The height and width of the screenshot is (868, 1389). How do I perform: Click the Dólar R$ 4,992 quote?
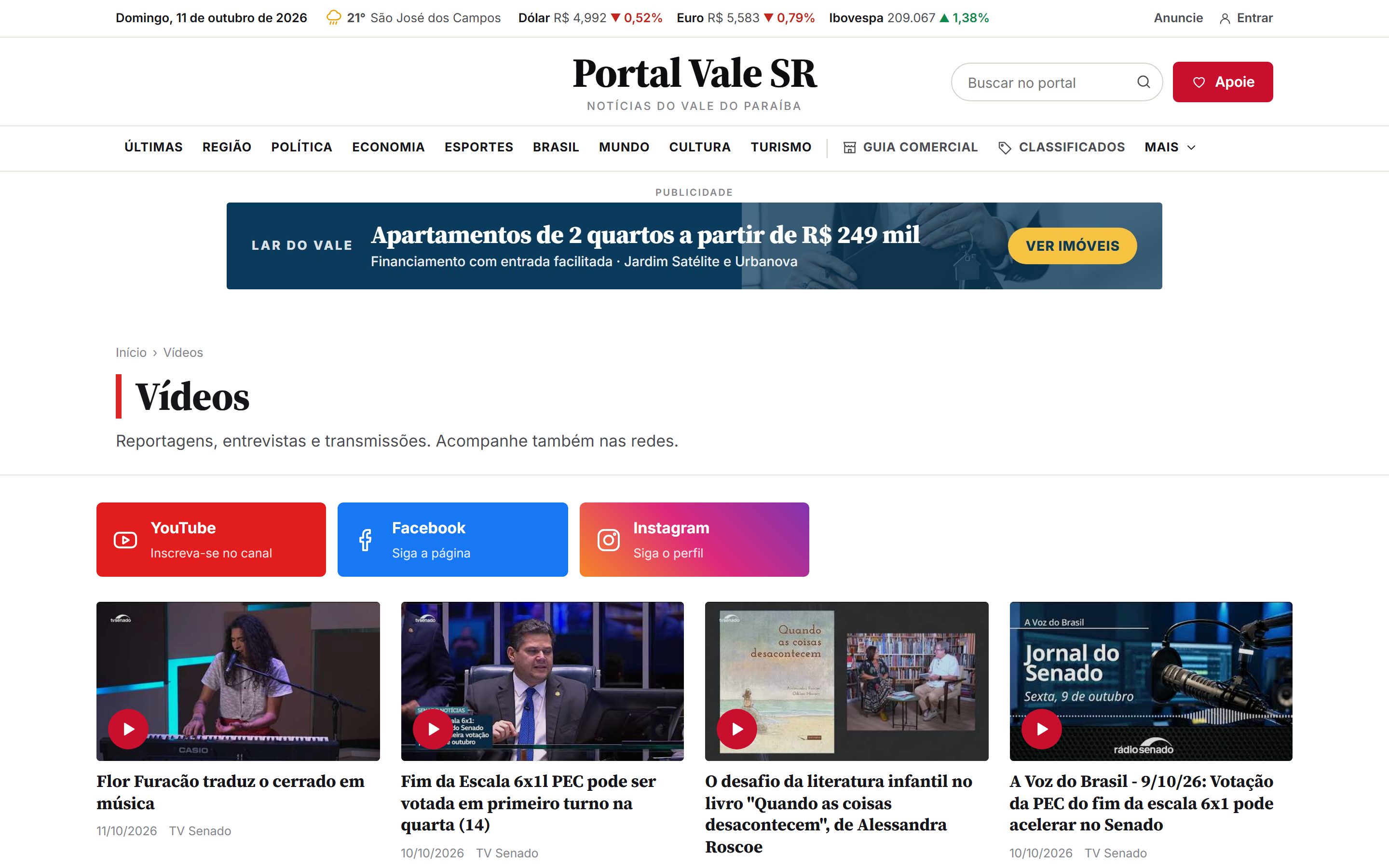(x=590, y=18)
